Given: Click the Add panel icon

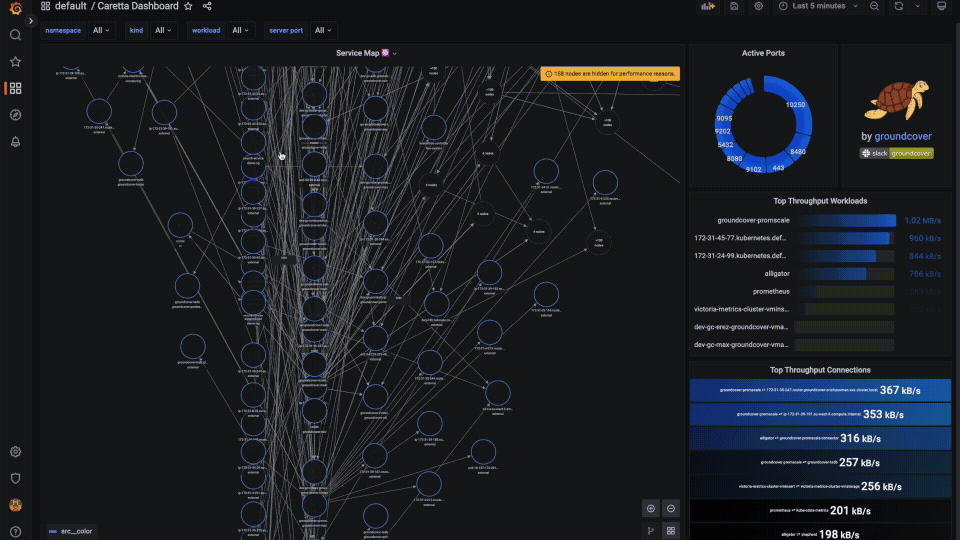Looking at the screenshot, I should (708, 7).
